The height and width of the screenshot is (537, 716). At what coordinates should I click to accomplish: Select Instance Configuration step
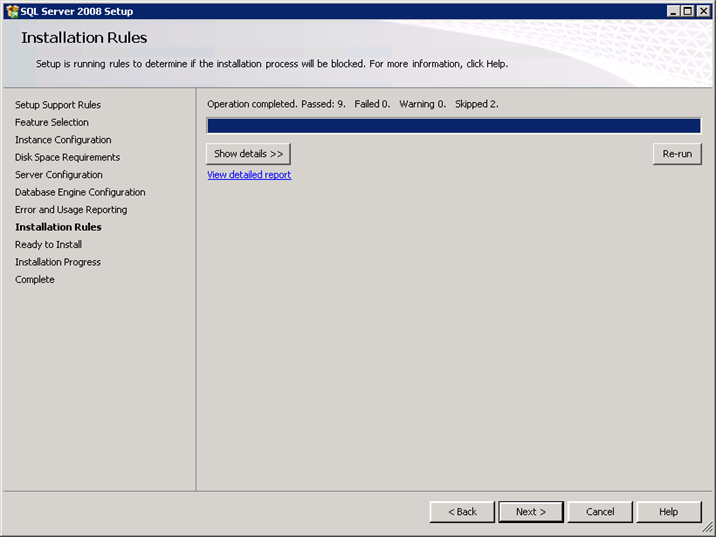pyautogui.click(x=63, y=140)
